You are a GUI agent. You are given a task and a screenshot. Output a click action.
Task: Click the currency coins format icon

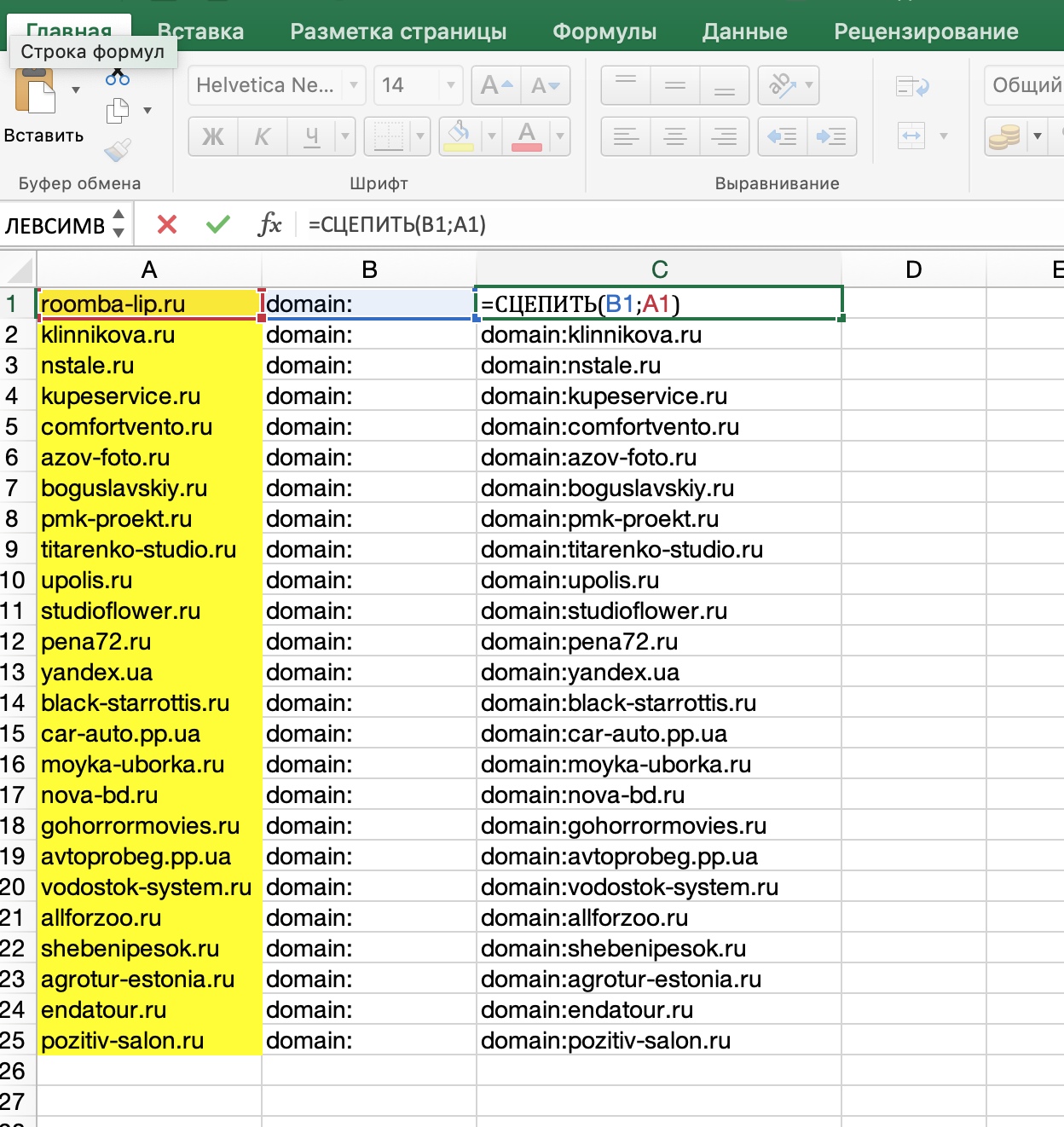(1005, 136)
